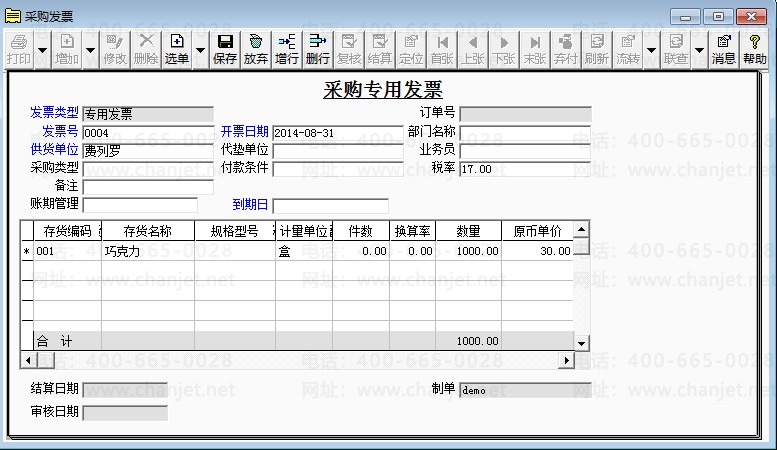Image resolution: width=777 pixels, height=450 pixels.
Task: Click the 发票类型 field showing 专用发票
Action: pos(148,114)
